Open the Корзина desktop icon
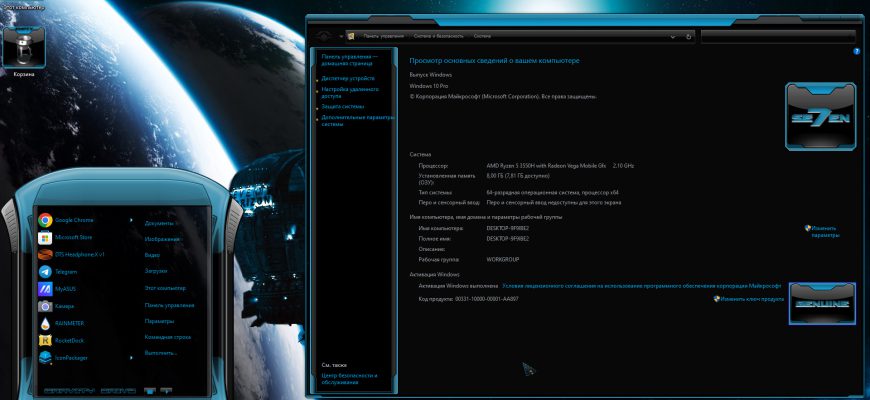The image size is (870, 400). [x=24, y=51]
